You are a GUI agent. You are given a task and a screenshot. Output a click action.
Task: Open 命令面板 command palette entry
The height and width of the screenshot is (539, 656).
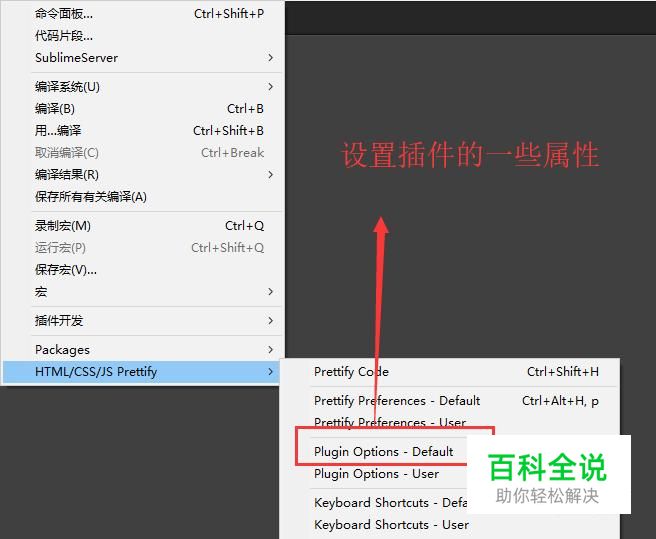[x=142, y=14]
